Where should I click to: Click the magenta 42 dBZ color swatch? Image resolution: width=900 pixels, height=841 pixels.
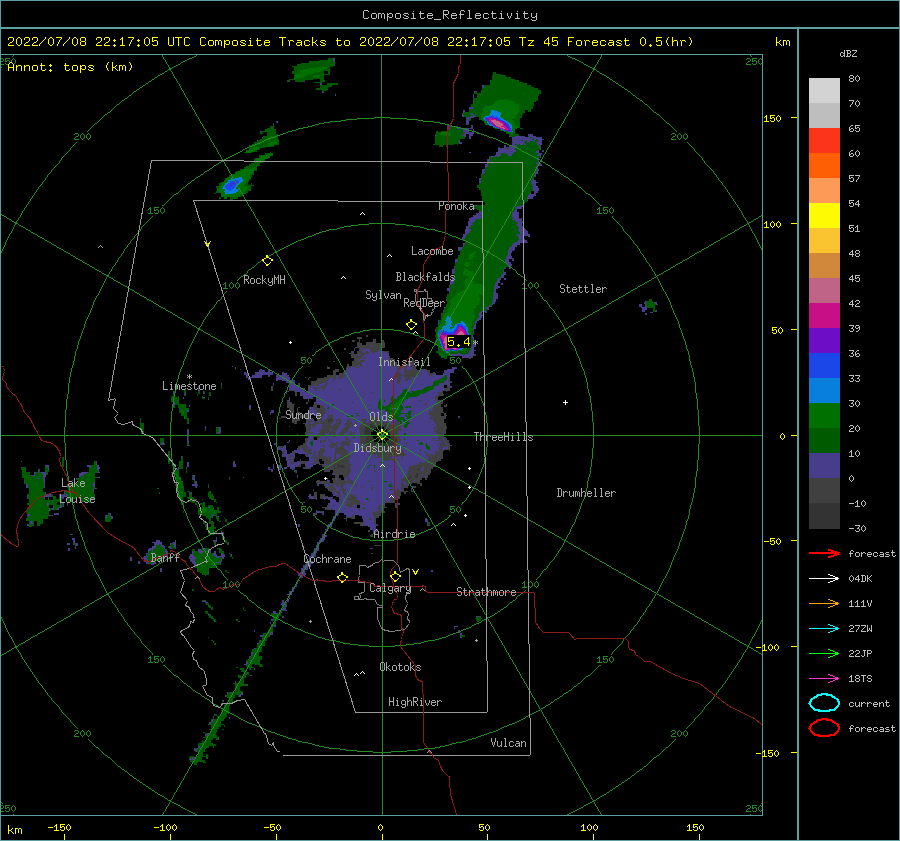coord(824,316)
